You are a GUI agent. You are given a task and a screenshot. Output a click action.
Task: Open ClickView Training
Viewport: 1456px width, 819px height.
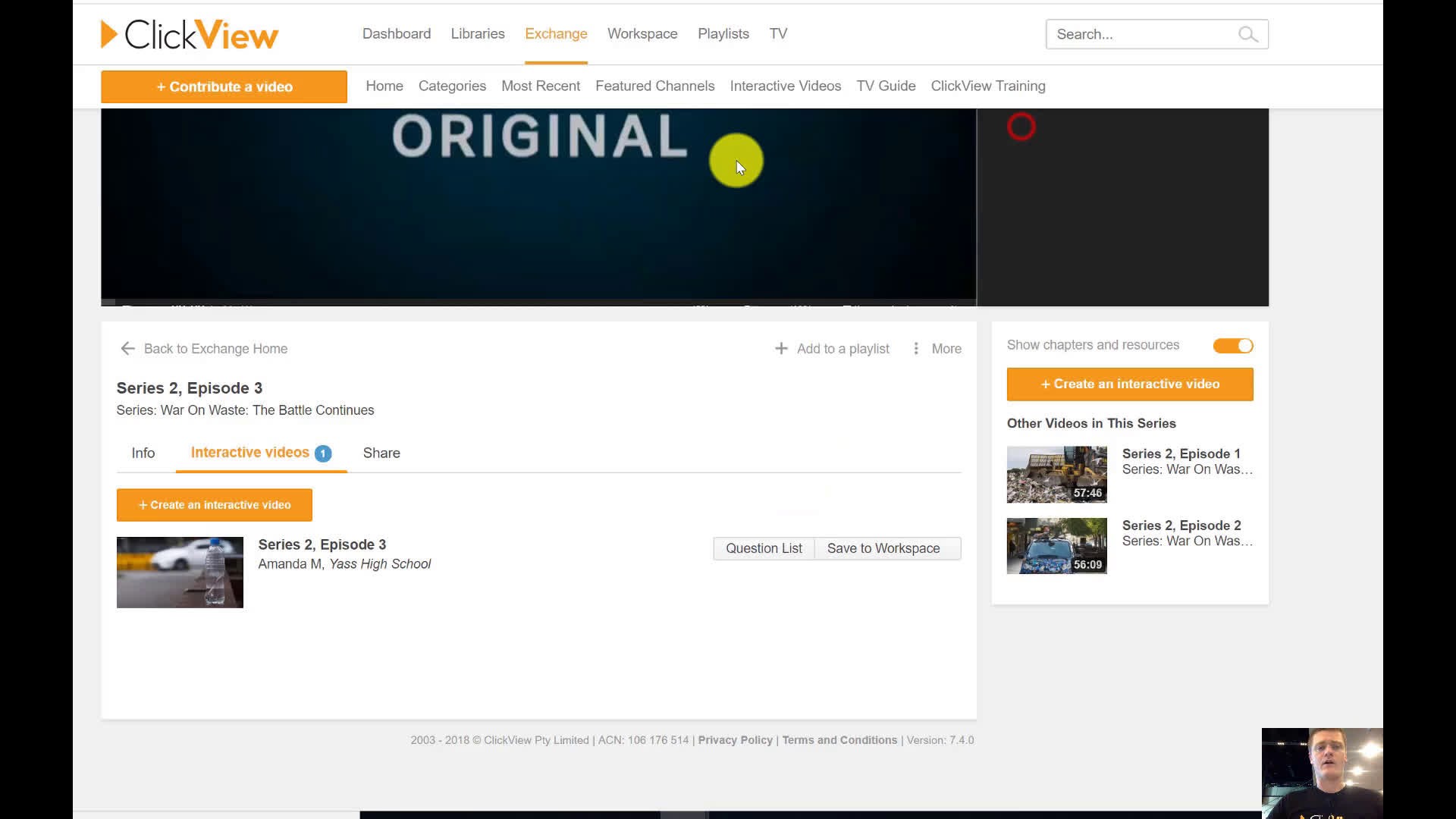pyautogui.click(x=988, y=86)
